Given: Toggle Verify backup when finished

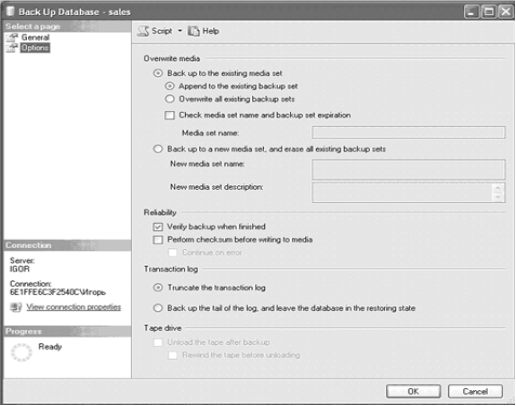Looking at the screenshot, I should (158, 227).
